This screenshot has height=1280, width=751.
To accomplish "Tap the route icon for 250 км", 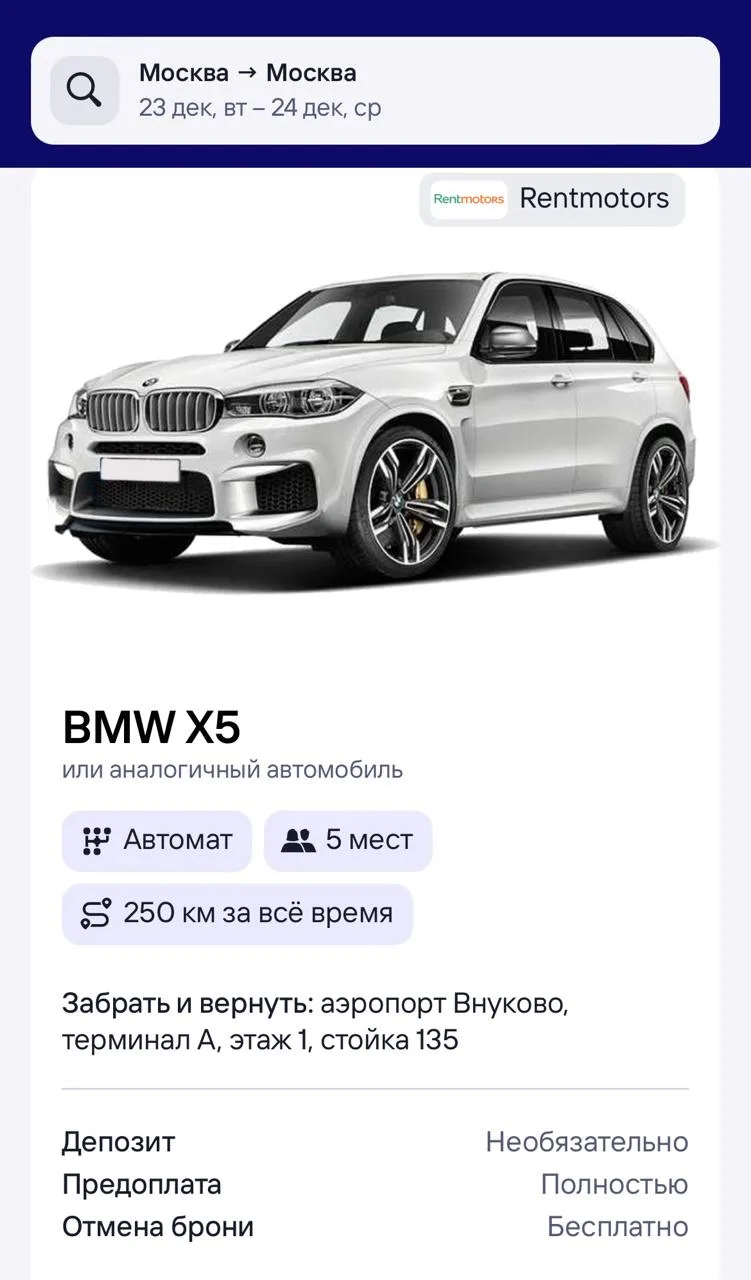I will [x=95, y=914].
